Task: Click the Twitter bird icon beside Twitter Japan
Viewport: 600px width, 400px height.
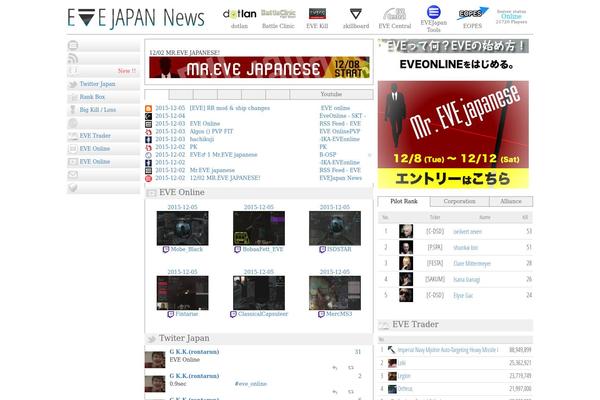Action: pos(73,84)
